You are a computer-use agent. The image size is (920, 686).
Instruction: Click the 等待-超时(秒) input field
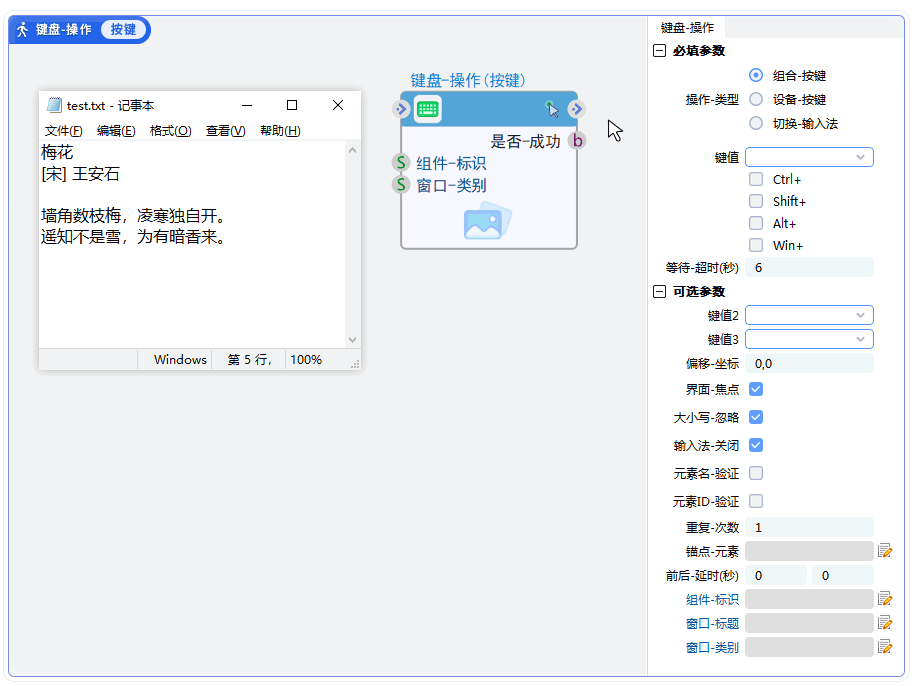tap(809, 268)
